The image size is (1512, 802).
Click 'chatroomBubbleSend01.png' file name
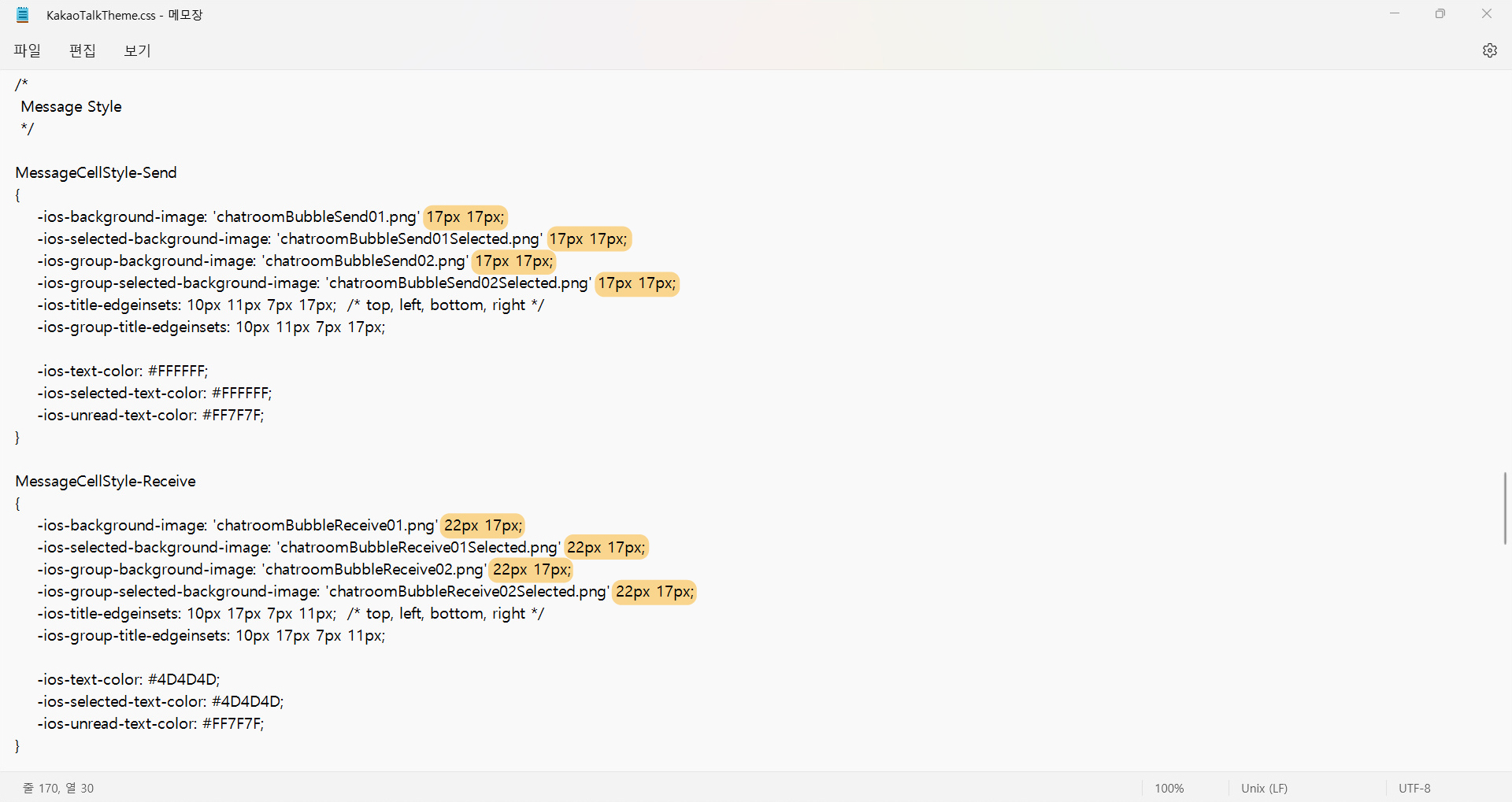pos(317,216)
